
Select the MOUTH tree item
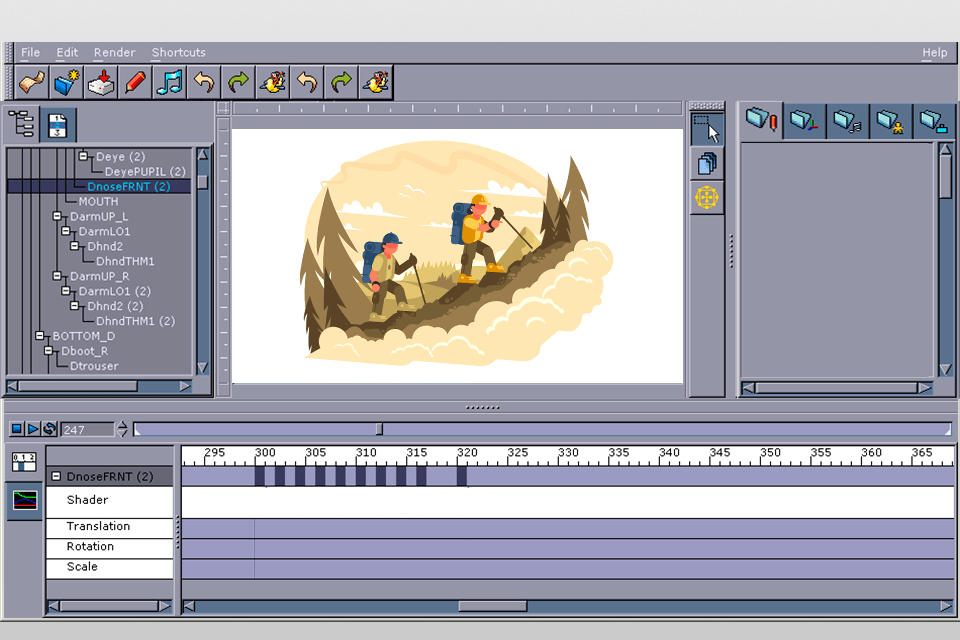coord(98,201)
